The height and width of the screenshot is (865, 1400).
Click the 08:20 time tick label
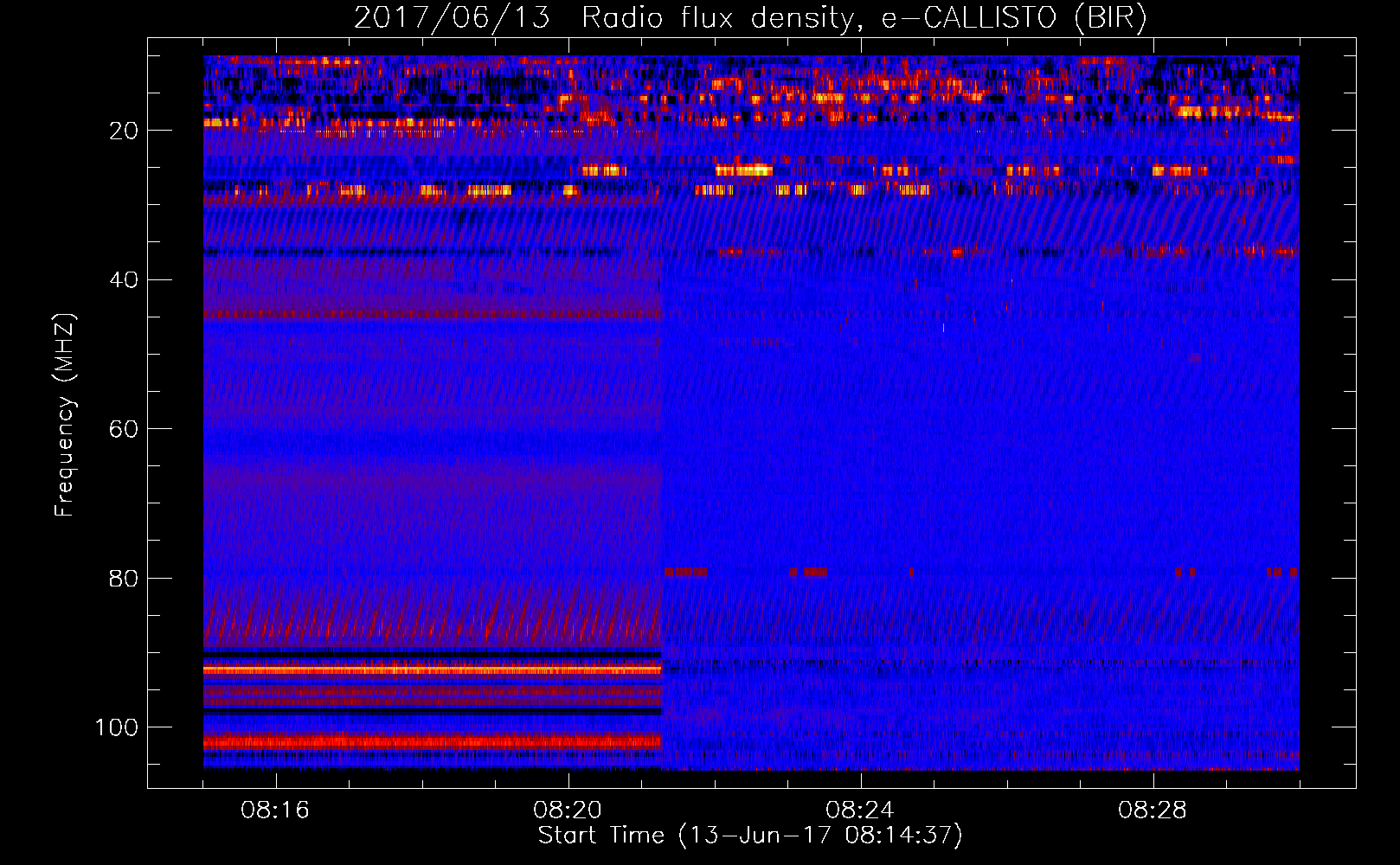568,811
